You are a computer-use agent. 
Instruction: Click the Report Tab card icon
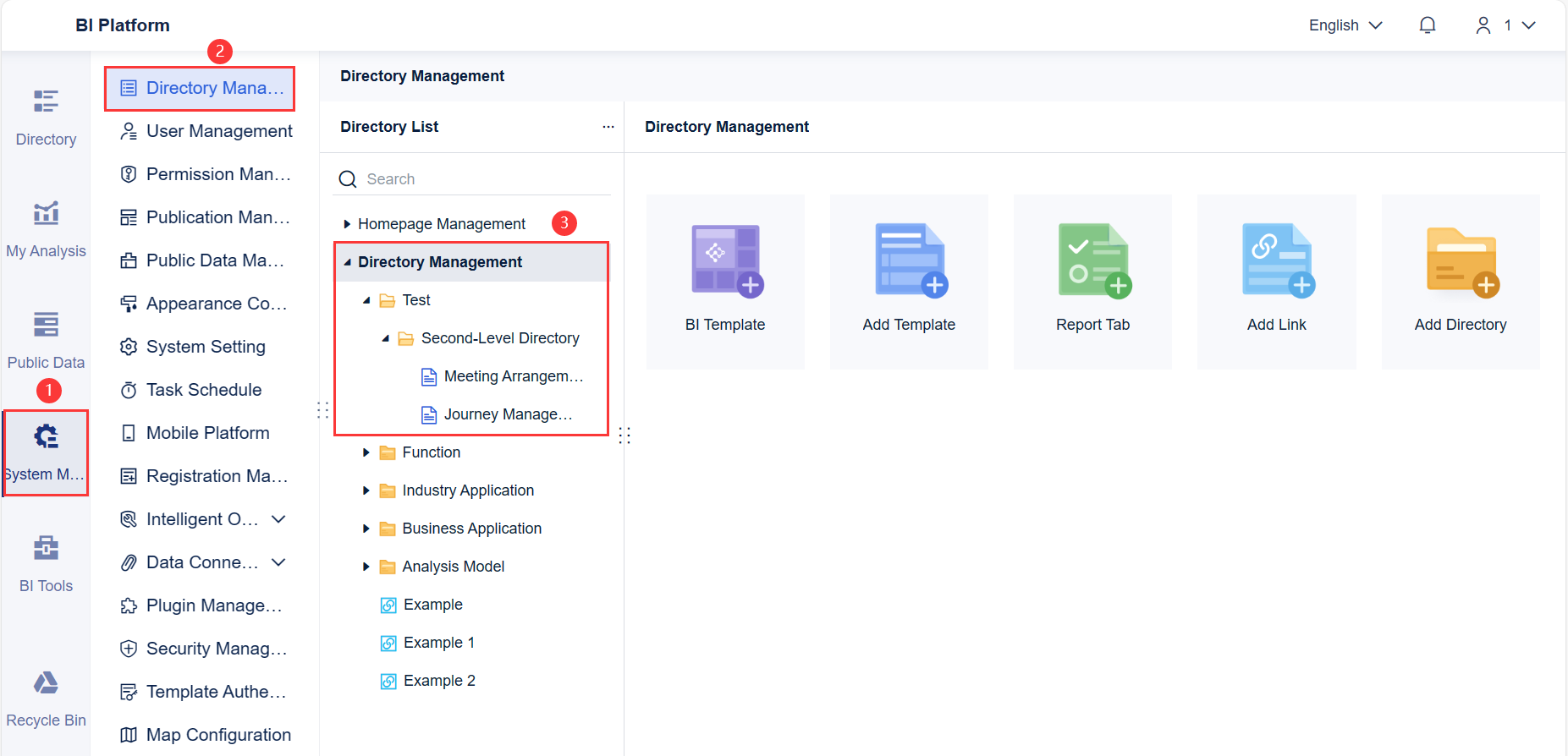pos(1094,260)
